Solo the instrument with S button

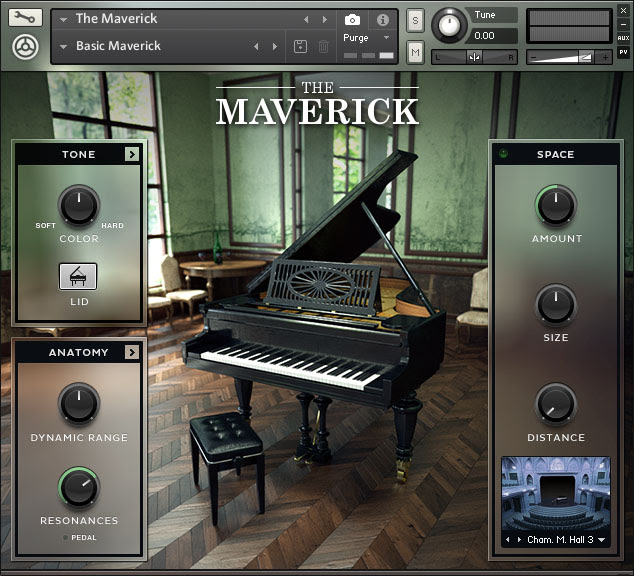(x=415, y=21)
